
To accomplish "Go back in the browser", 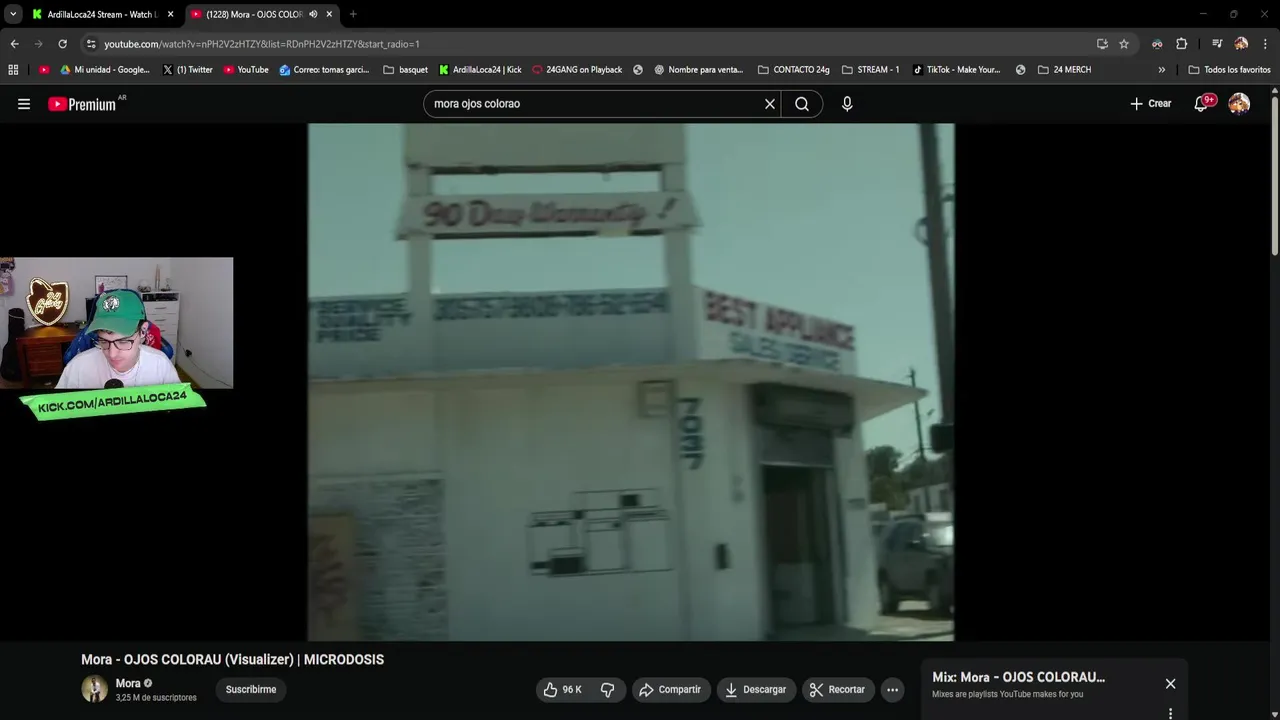I will tap(14, 44).
